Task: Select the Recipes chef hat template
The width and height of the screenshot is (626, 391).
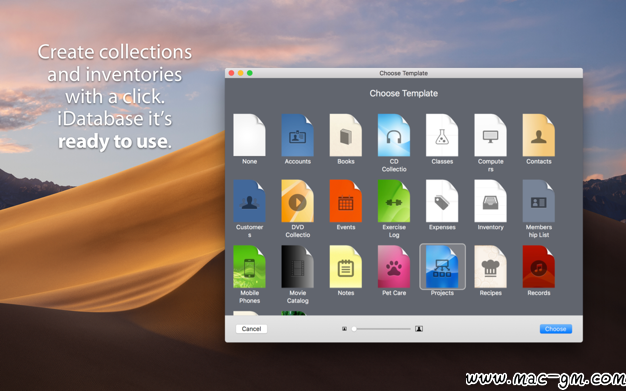Action: point(490,267)
